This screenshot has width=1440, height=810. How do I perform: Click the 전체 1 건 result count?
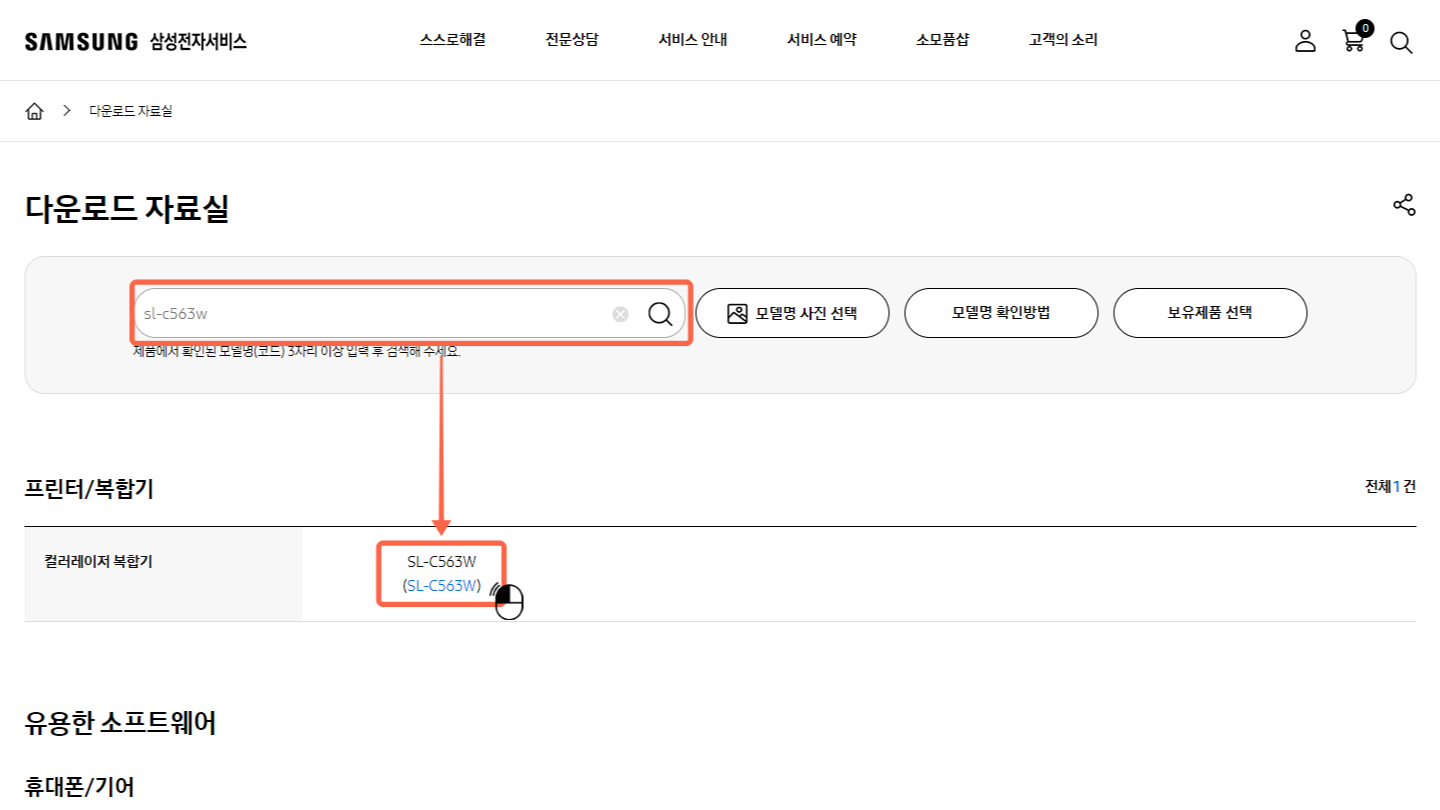click(x=1390, y=487)
